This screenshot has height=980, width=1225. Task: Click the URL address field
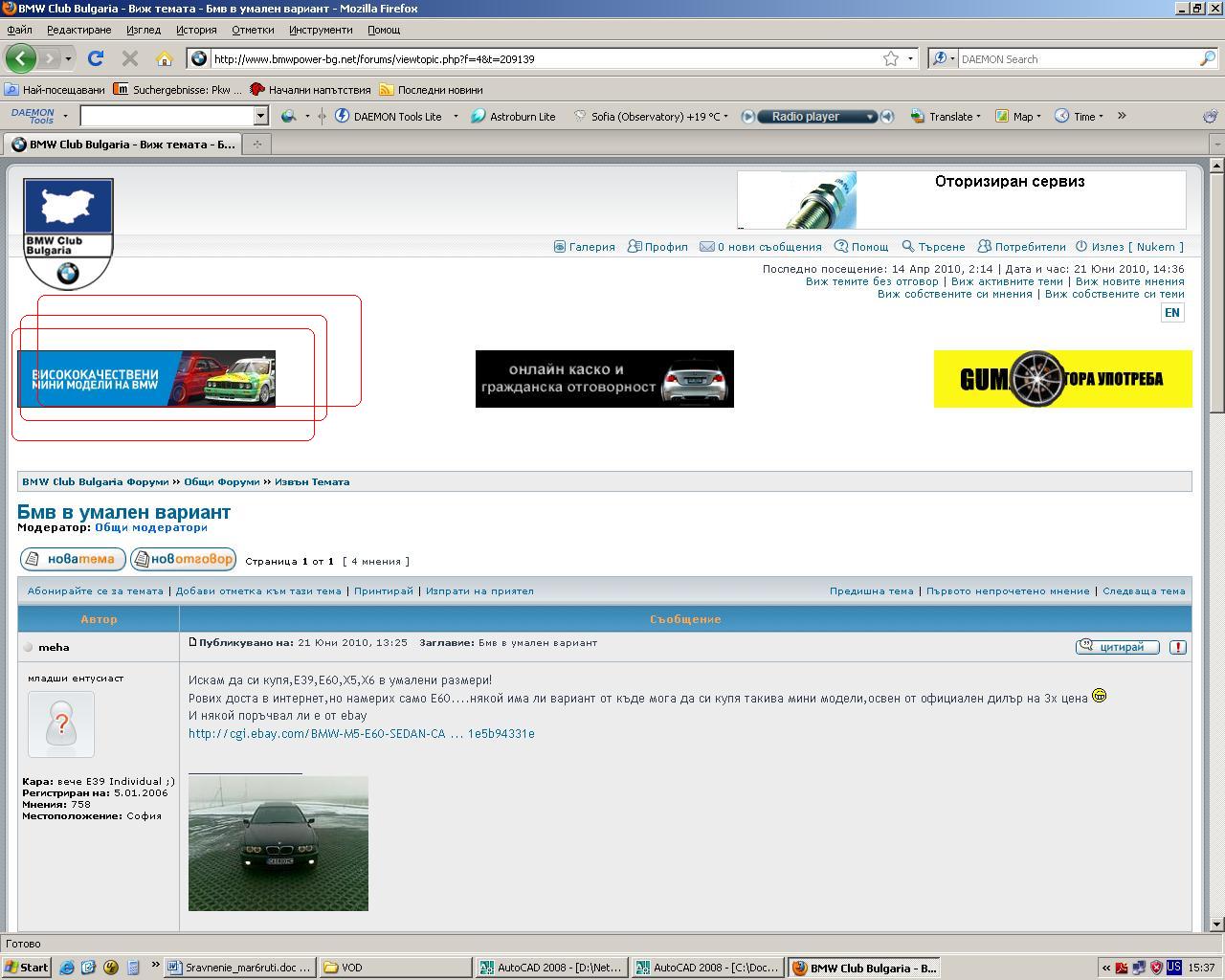546,58
